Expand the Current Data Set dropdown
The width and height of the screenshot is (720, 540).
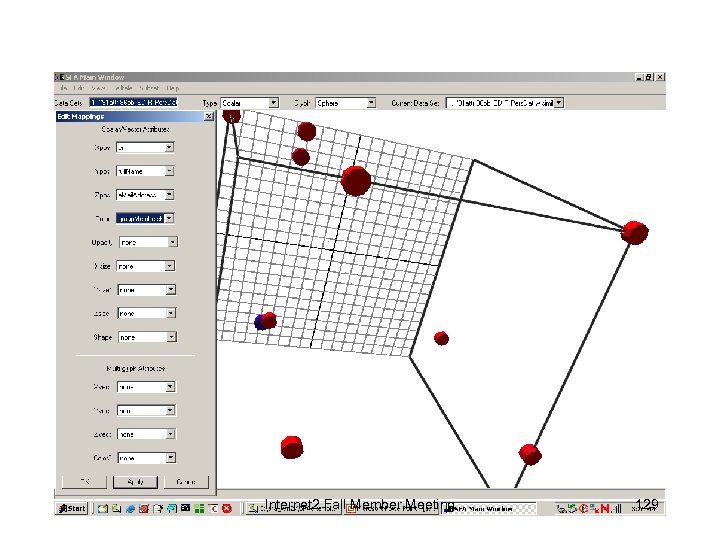pyautogui.click(x=505, y=103)
